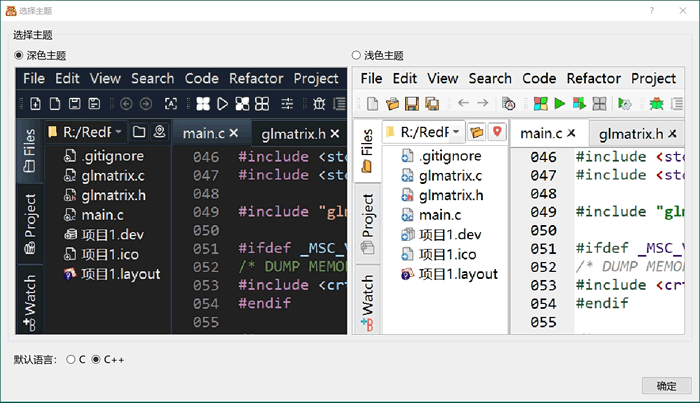Select the 浅色主题 light theme radio button
700x403 pixels.
pos(356,55)
